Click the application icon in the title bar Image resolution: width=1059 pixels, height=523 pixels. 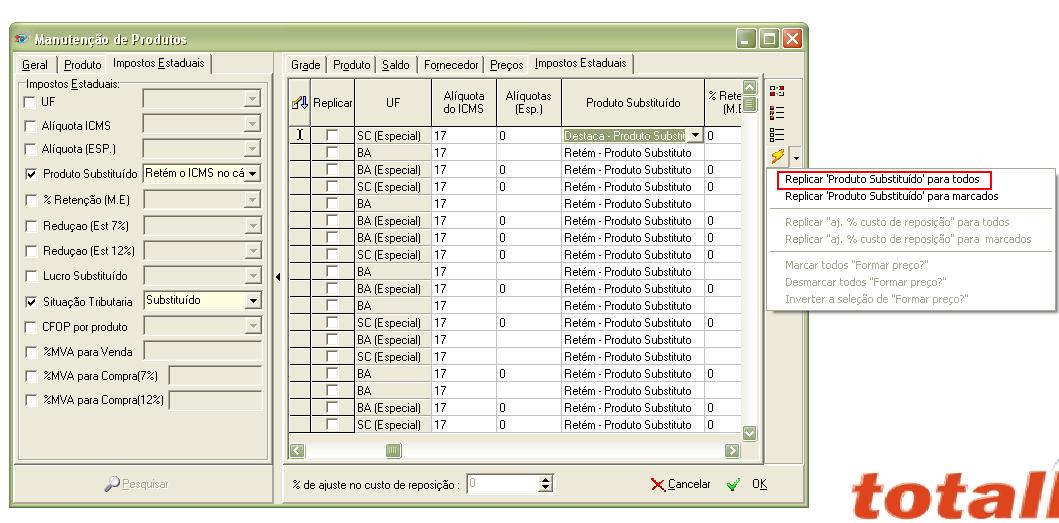22,39
